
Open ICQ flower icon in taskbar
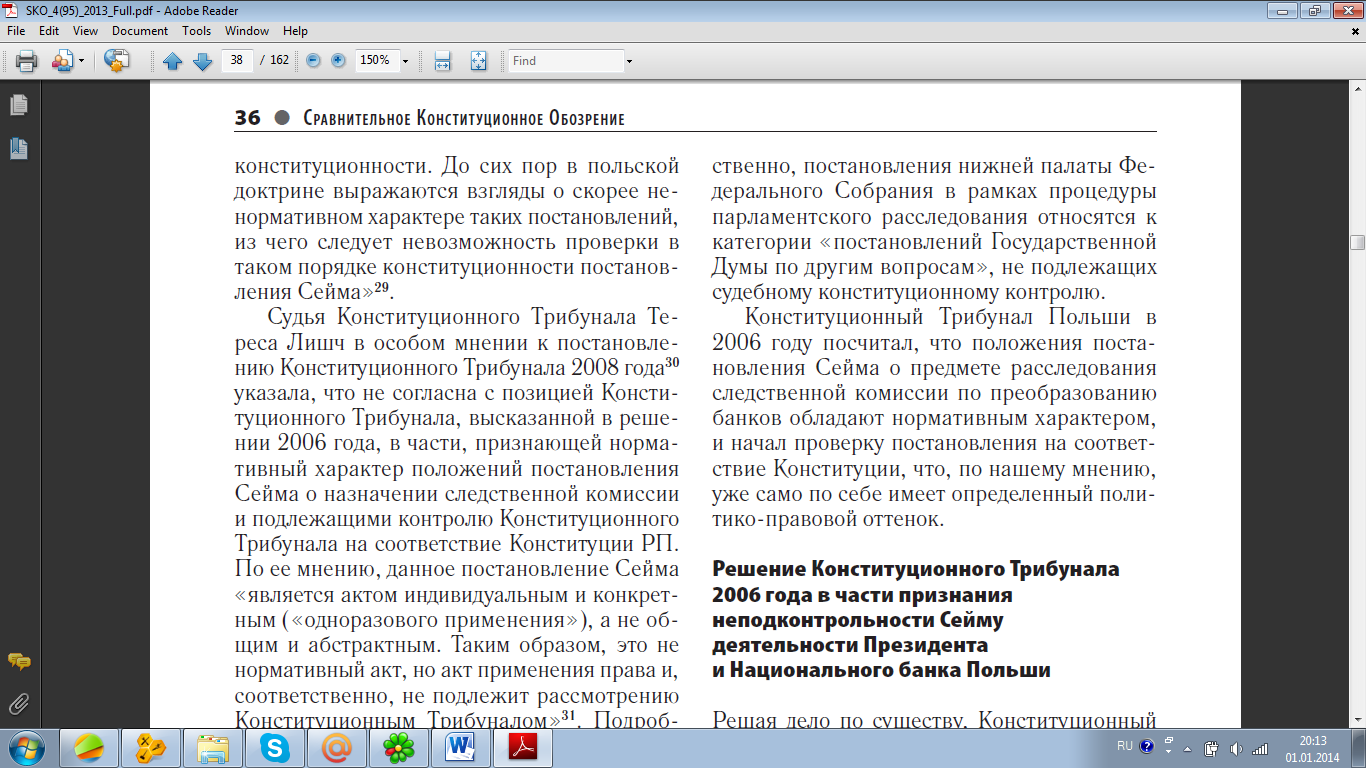pos(400,747)
